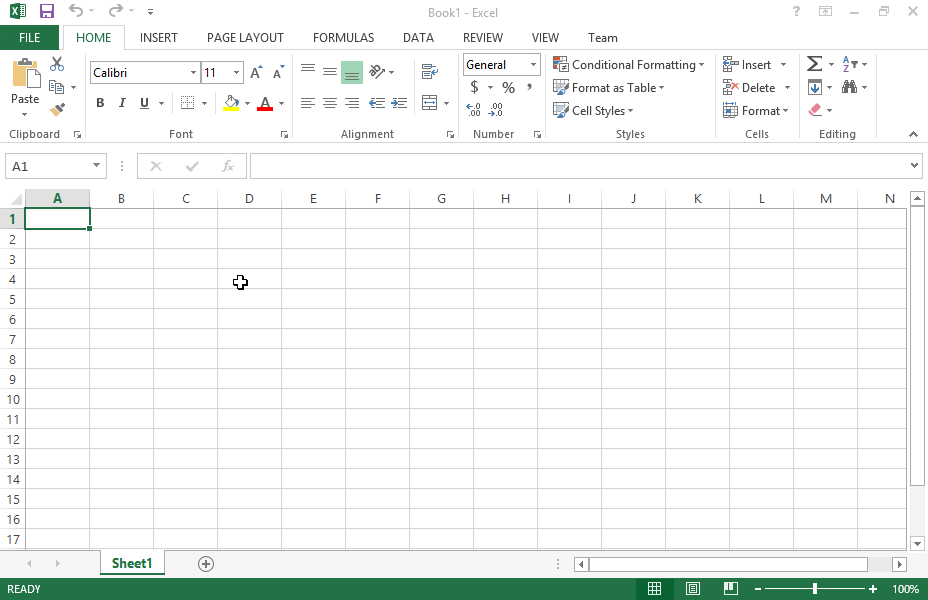Expand the formula bar chevron
The height and width of the screenshot is (600, 928).
pyautogui.click(x=914, y=166)
